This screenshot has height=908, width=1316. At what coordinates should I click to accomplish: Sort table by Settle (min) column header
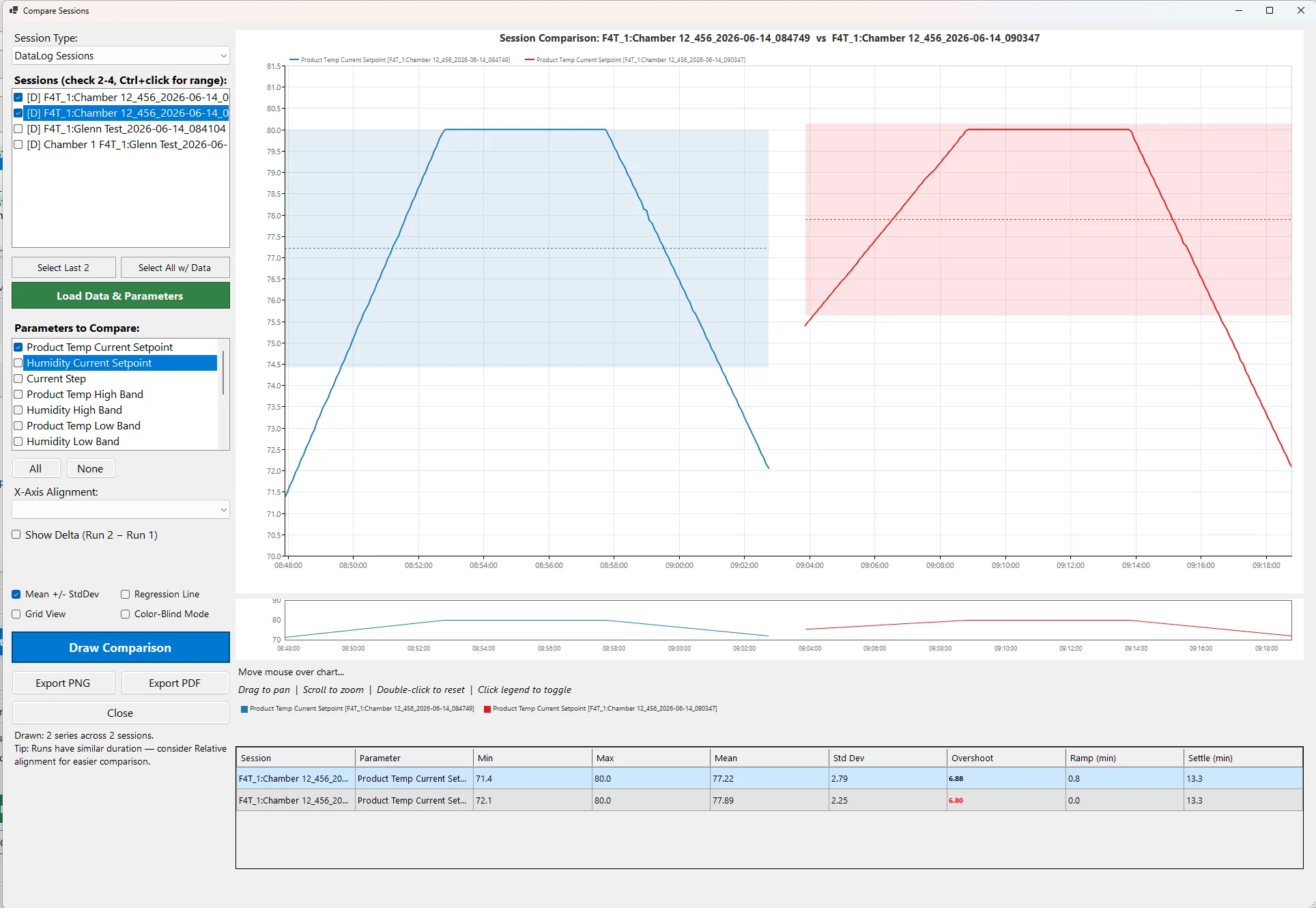(1243, 758)
